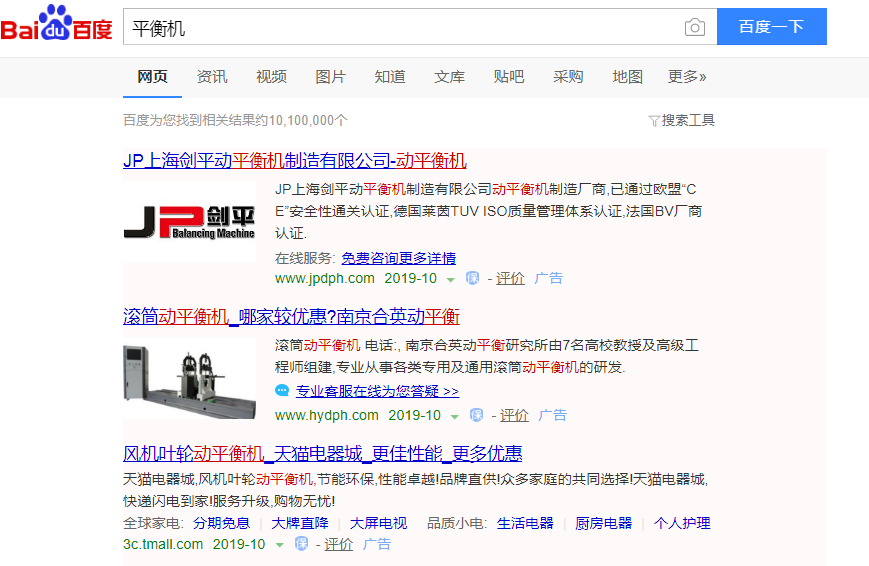Click the balancing machine photo thumbnail

[x=189, y=378]
